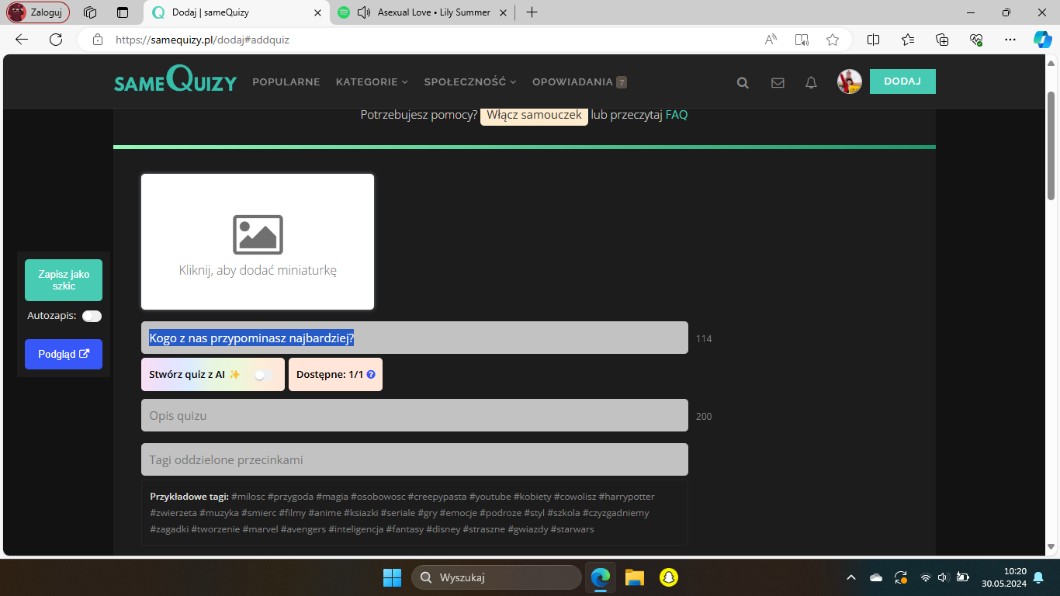This screenshot has width=1060, height=596.
Task: Open the site search magnifier icon
Action: (742, 83)
